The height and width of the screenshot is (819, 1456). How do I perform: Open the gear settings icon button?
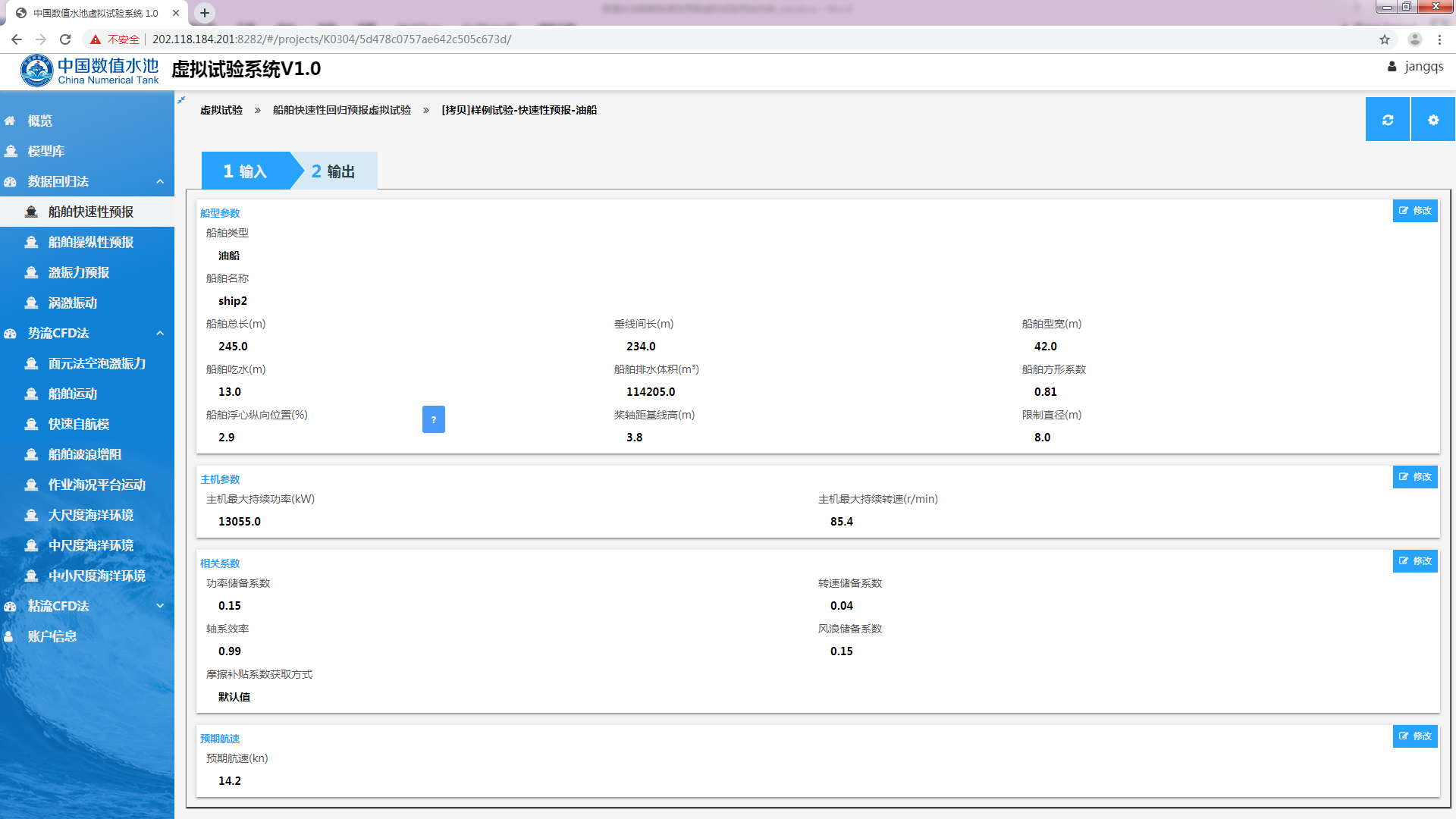[x=1432, y=120]
